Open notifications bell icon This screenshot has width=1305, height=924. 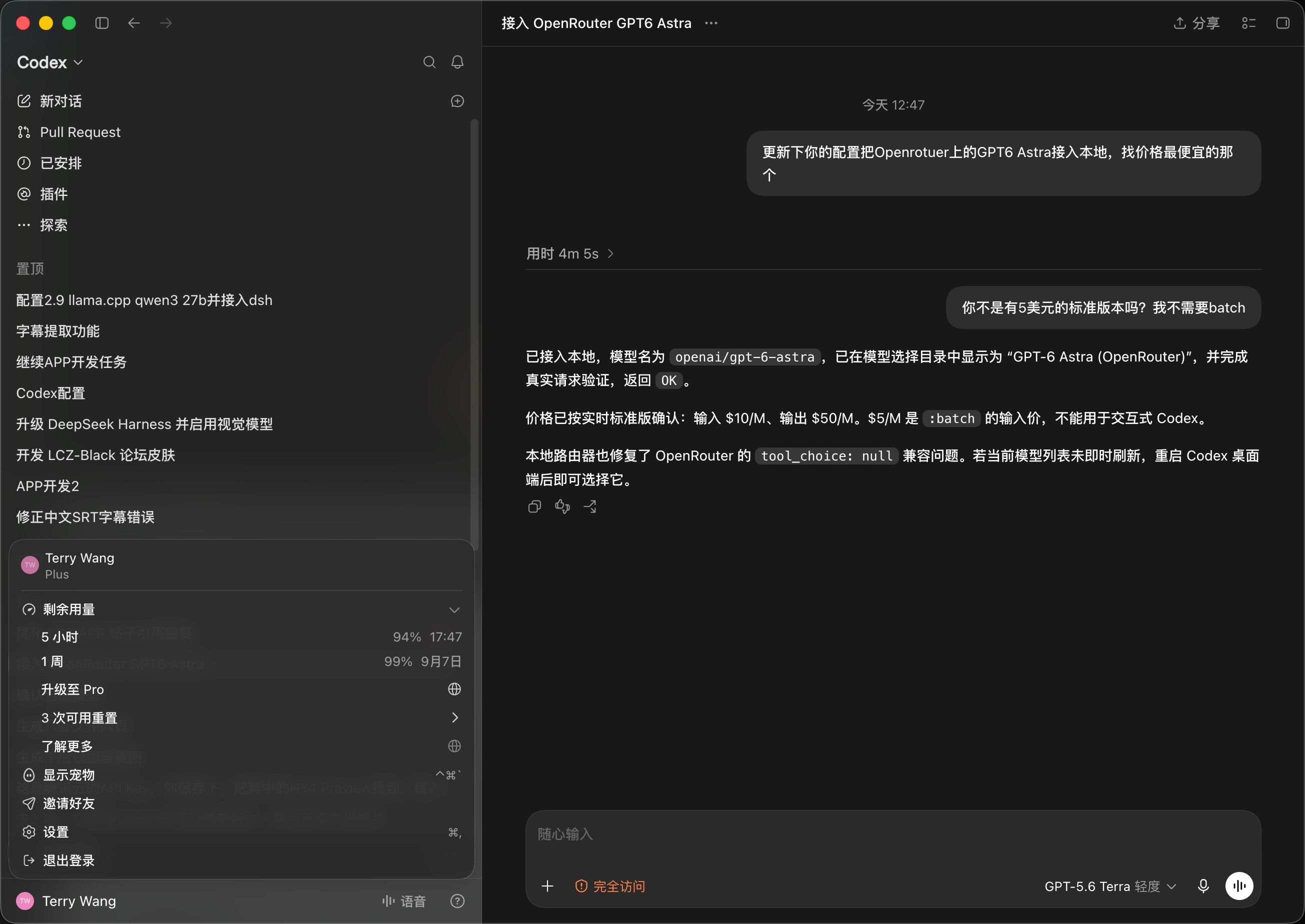tap(457, 62)
